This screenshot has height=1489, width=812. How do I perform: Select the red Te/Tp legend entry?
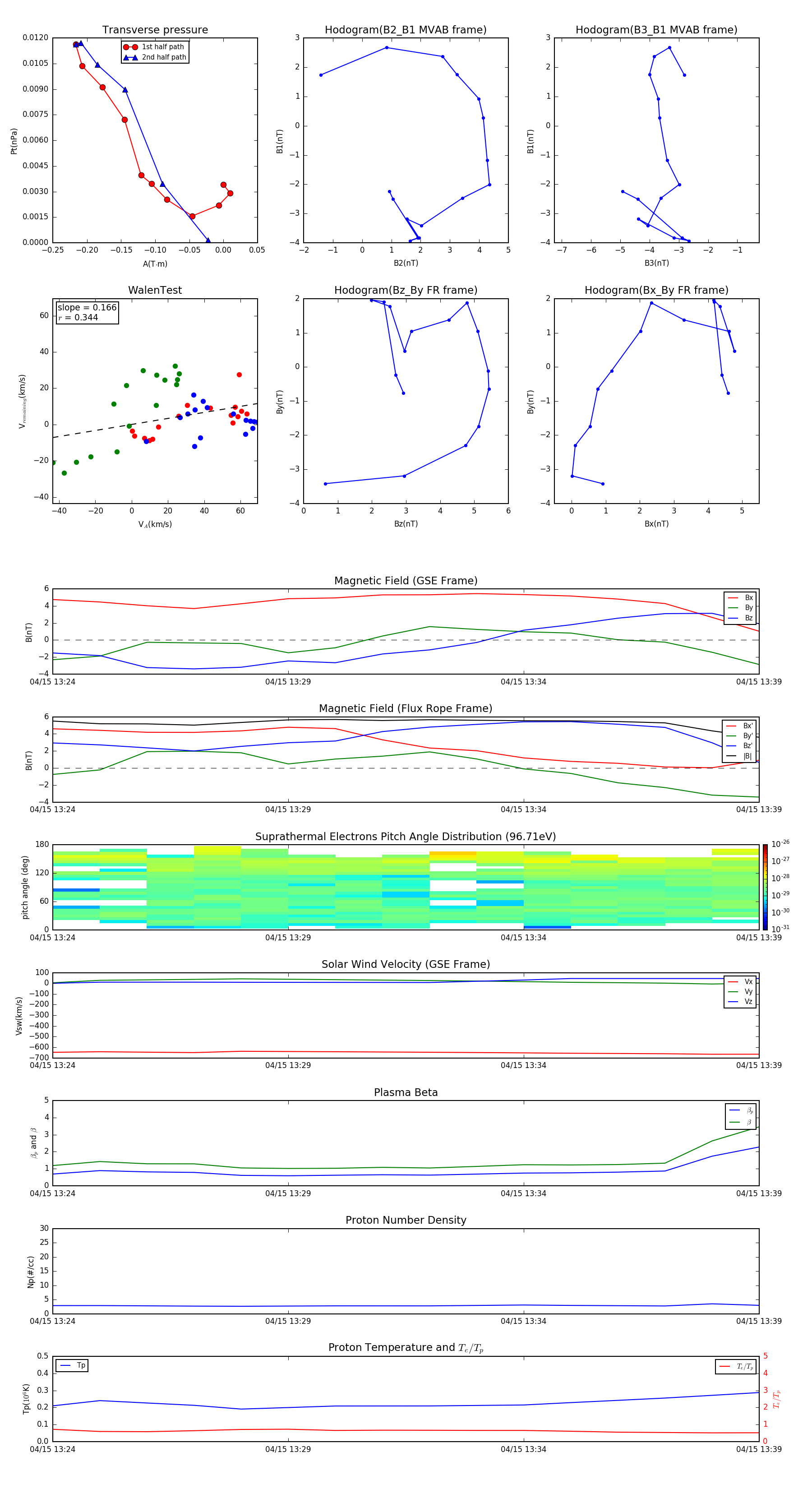pyautogui.click(x=736, y=1366)
